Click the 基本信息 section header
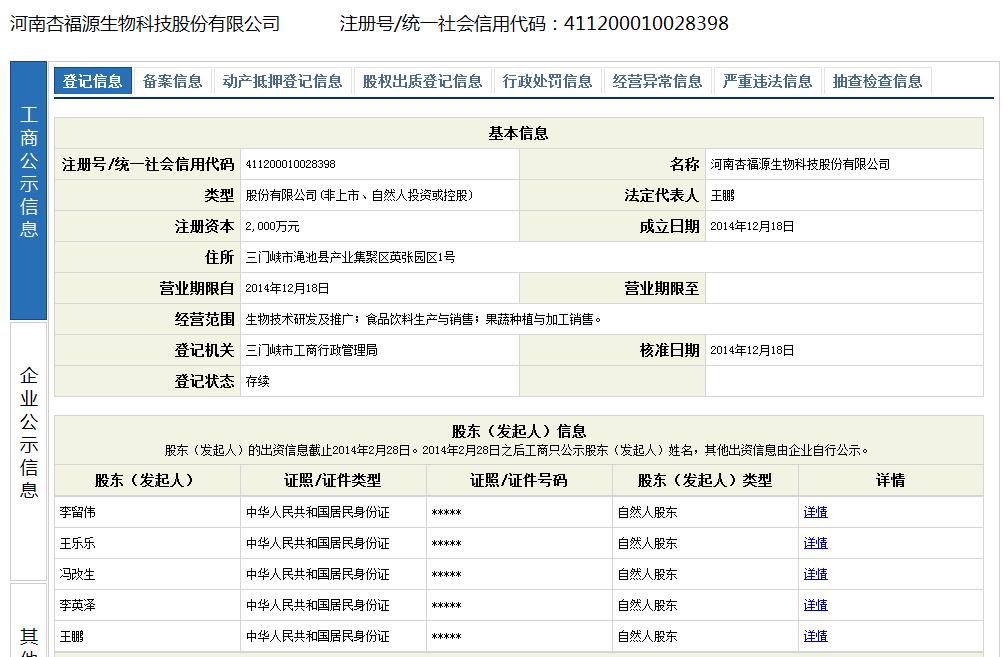This screenshot has width=1002, height=657. (518, 133)
